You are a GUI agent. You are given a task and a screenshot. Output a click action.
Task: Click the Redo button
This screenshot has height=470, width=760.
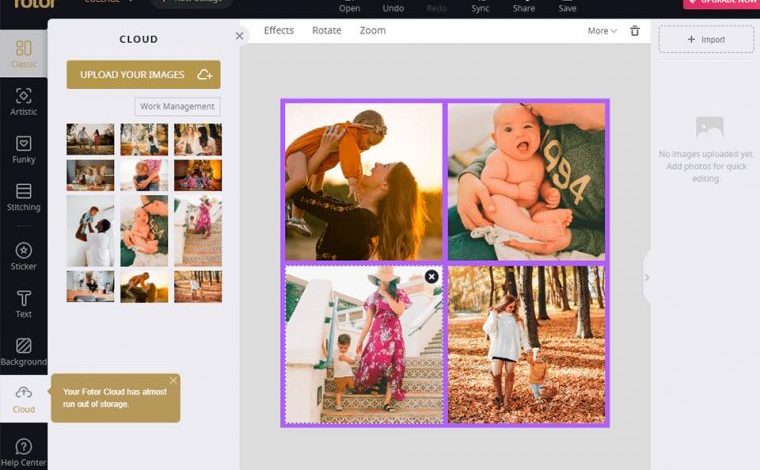(437, 6)
